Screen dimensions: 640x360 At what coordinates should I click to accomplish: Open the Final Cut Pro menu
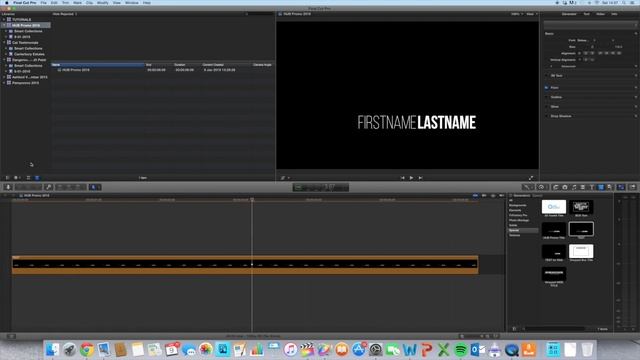pos(24,3)
